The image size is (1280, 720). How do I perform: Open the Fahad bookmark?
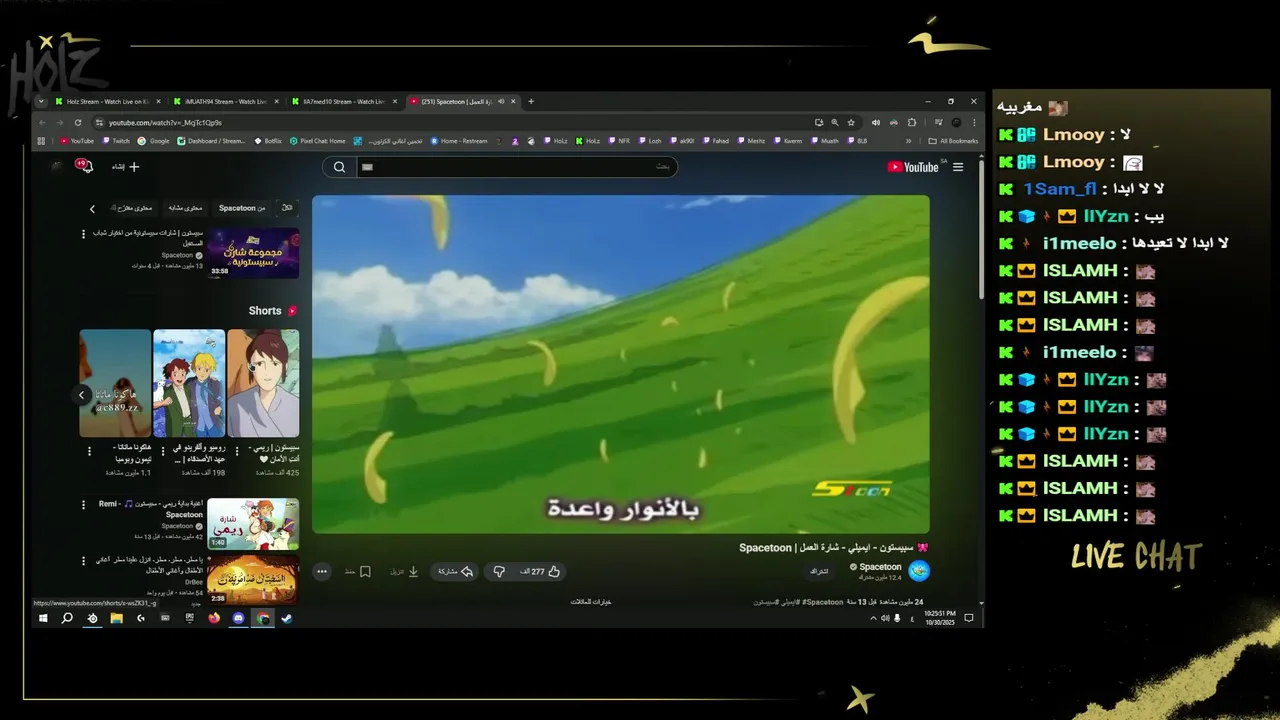(x=716, y=141)
